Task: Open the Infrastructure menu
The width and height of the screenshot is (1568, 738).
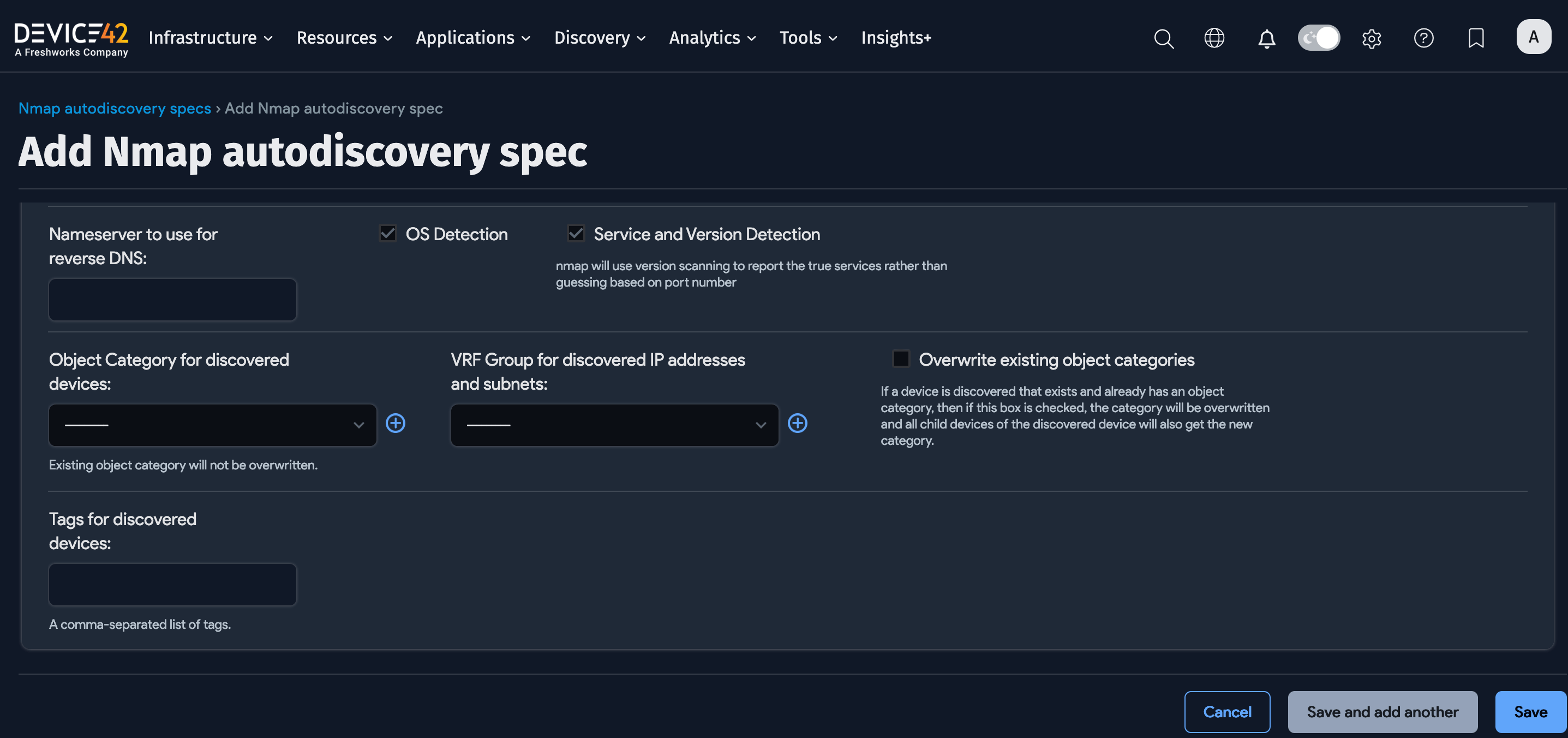Action: (210, 37)
